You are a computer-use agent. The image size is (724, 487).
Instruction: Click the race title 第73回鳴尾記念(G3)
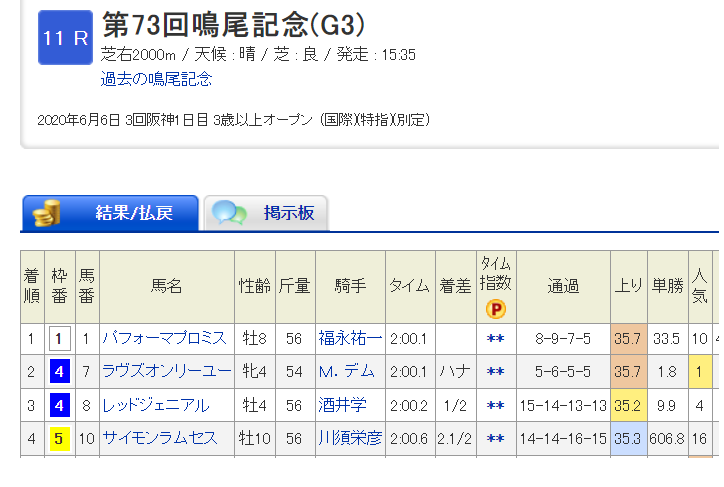pos(234,25)
